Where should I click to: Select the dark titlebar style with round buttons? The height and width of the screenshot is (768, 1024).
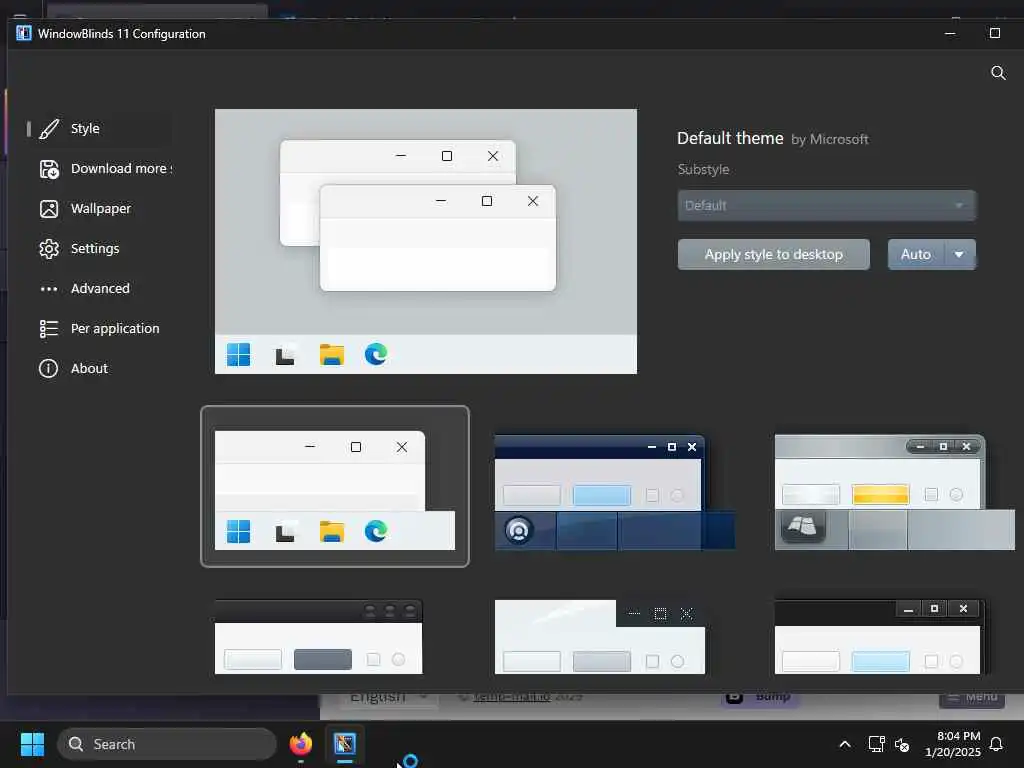[319, 637]
